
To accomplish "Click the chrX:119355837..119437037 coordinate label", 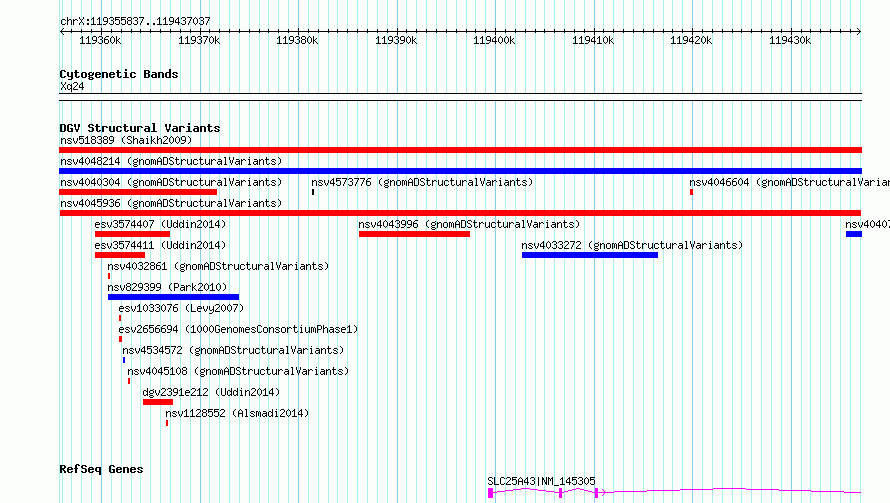I will (x=135, y=22).
